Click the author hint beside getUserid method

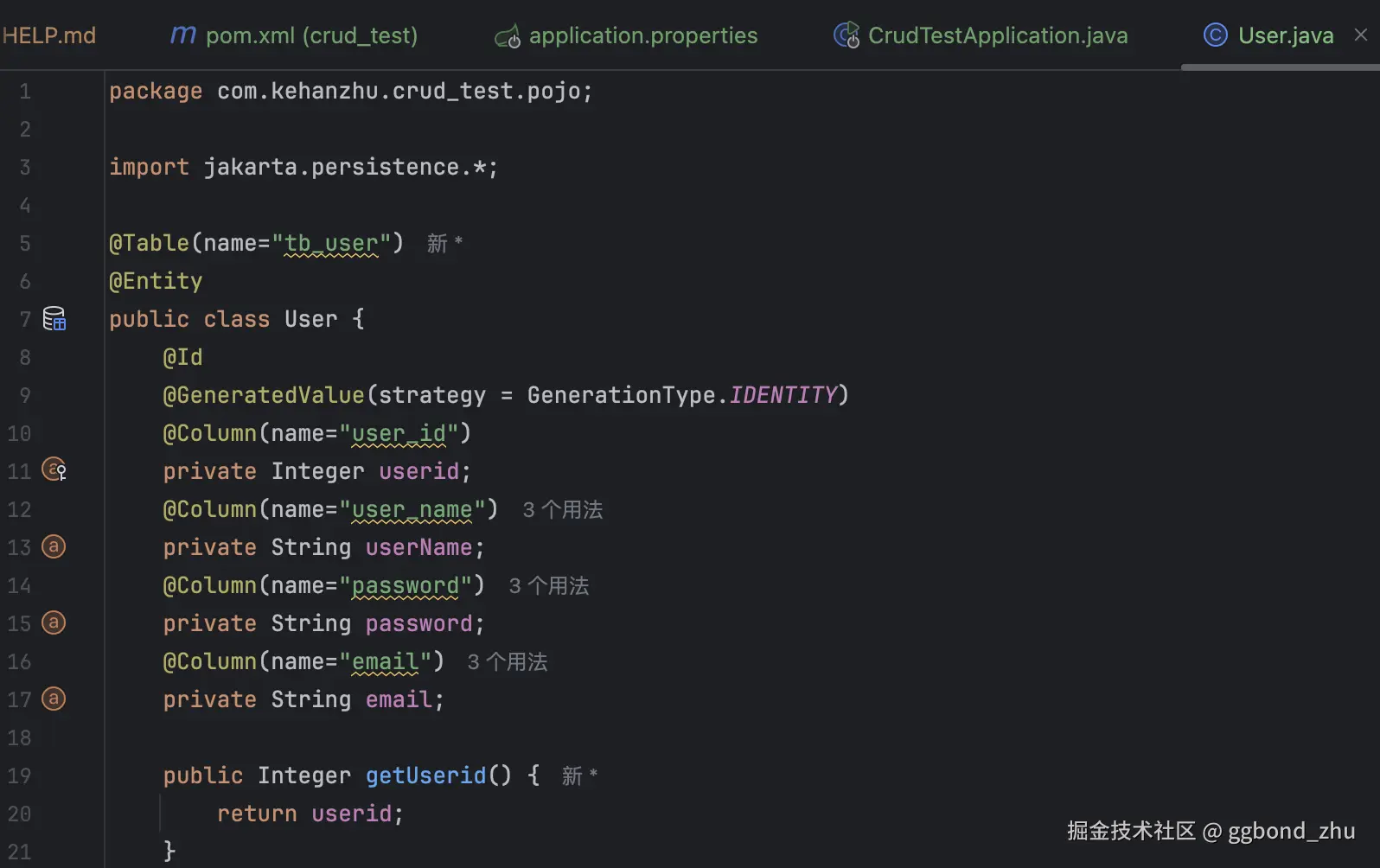[x=579, y=776]
